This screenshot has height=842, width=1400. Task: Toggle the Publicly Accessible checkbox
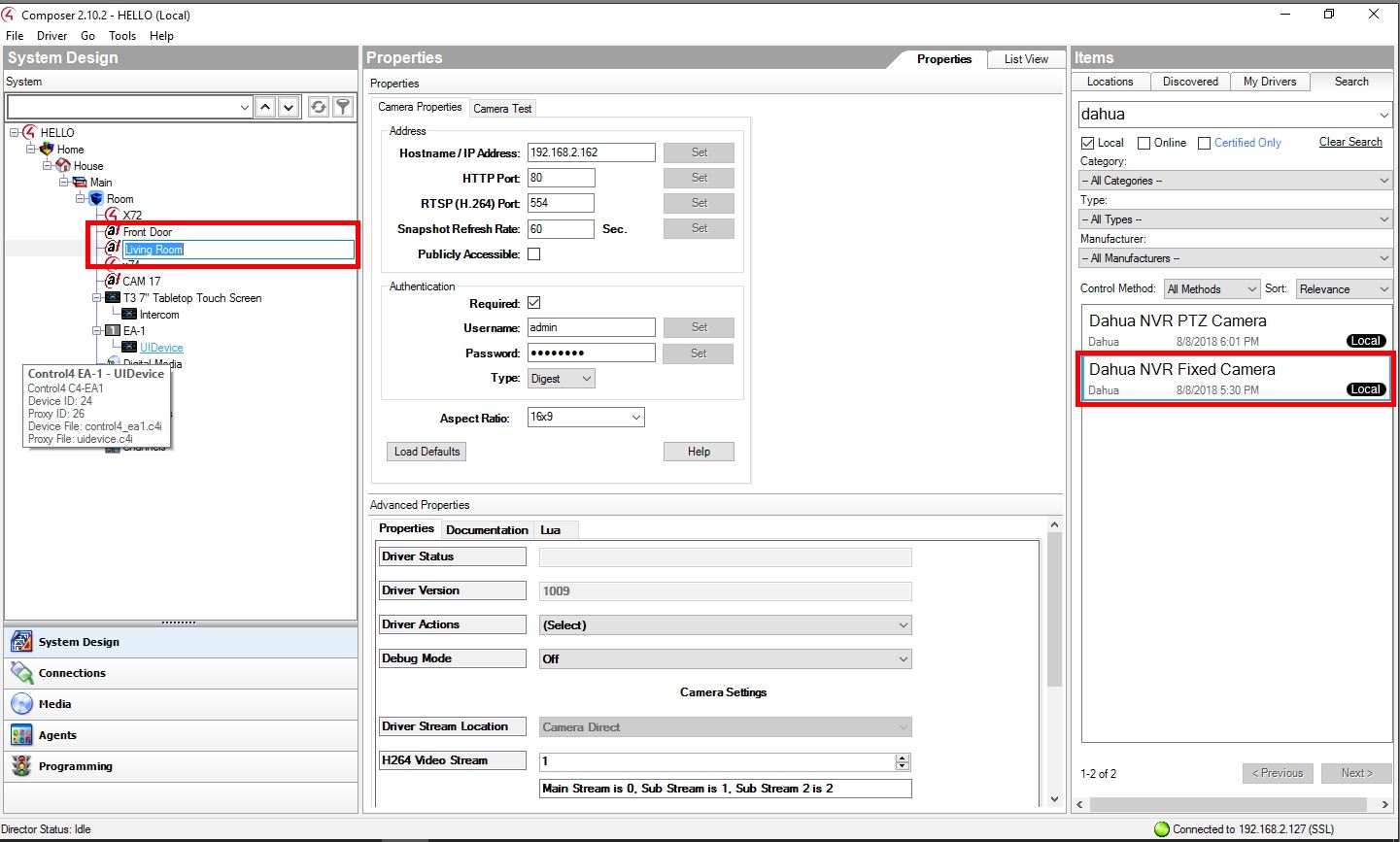pyautogui.click(x=533, y=254)
